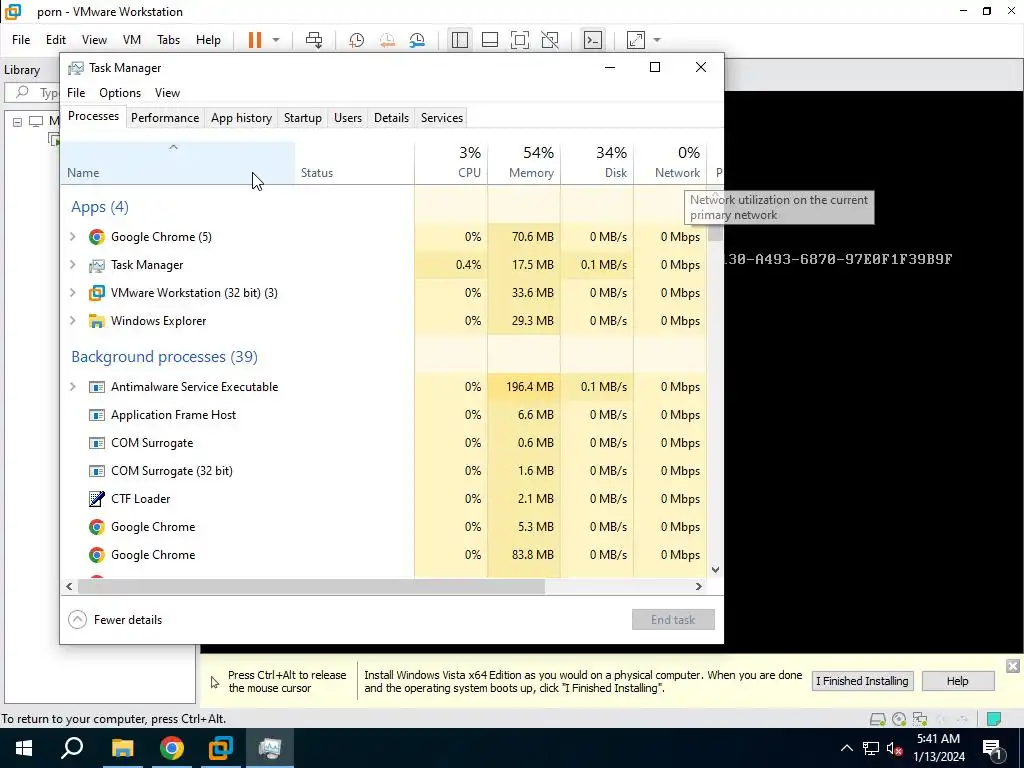Click the CD/DVD device status icon
1024x768 pixels.
click(x=899, y=719)
